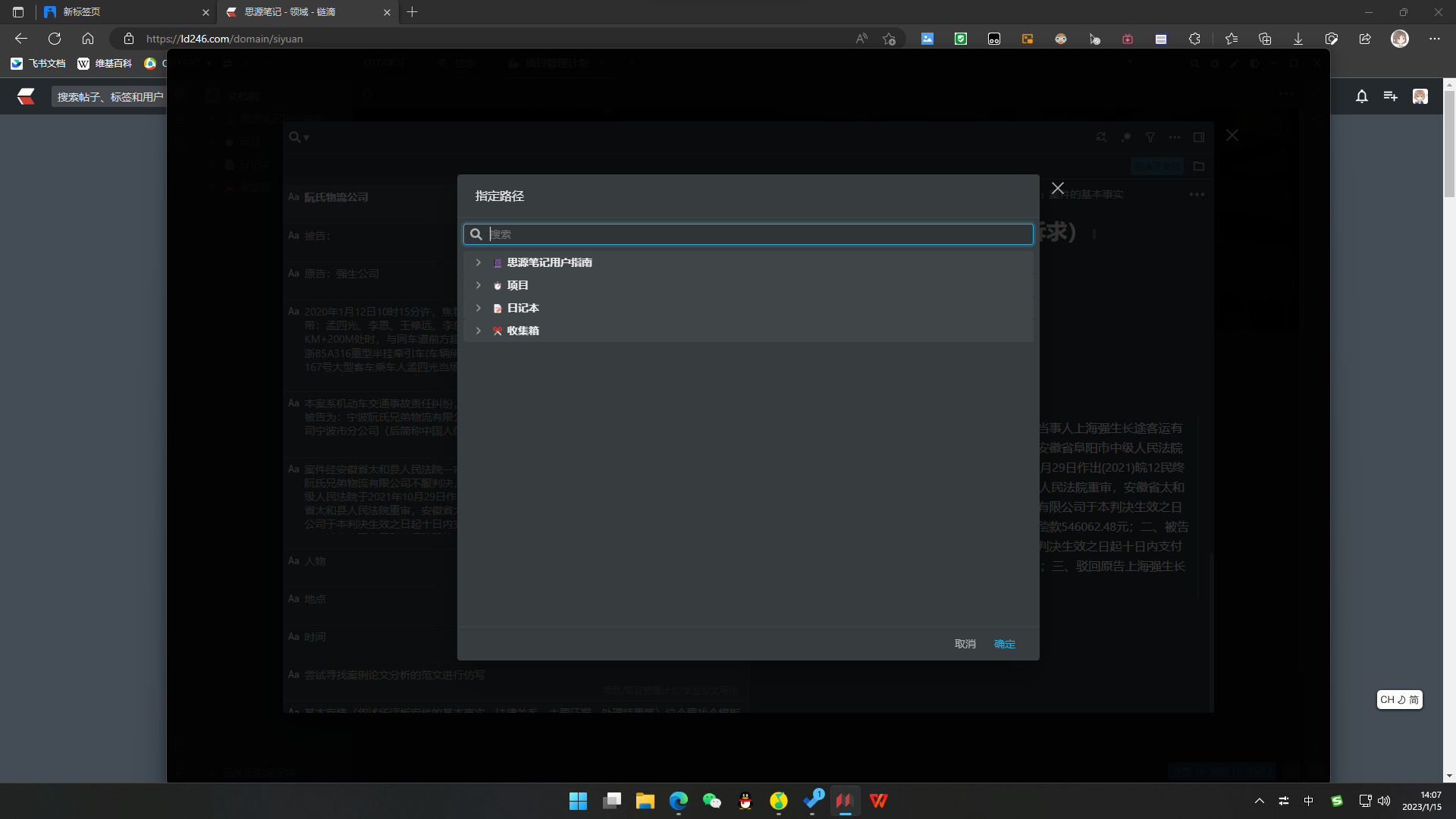Expand the 项目 notebook tree
This screenshot has height=819, width=1456.
point(478,285)
